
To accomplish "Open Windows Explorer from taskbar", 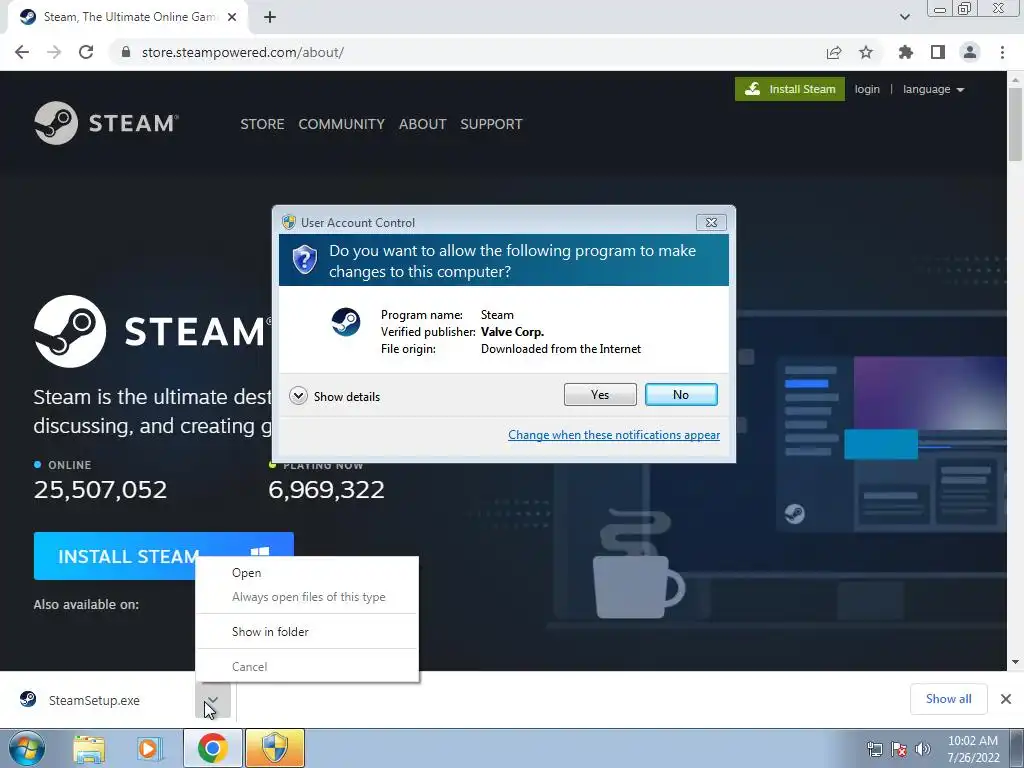I will coord(89,748).
